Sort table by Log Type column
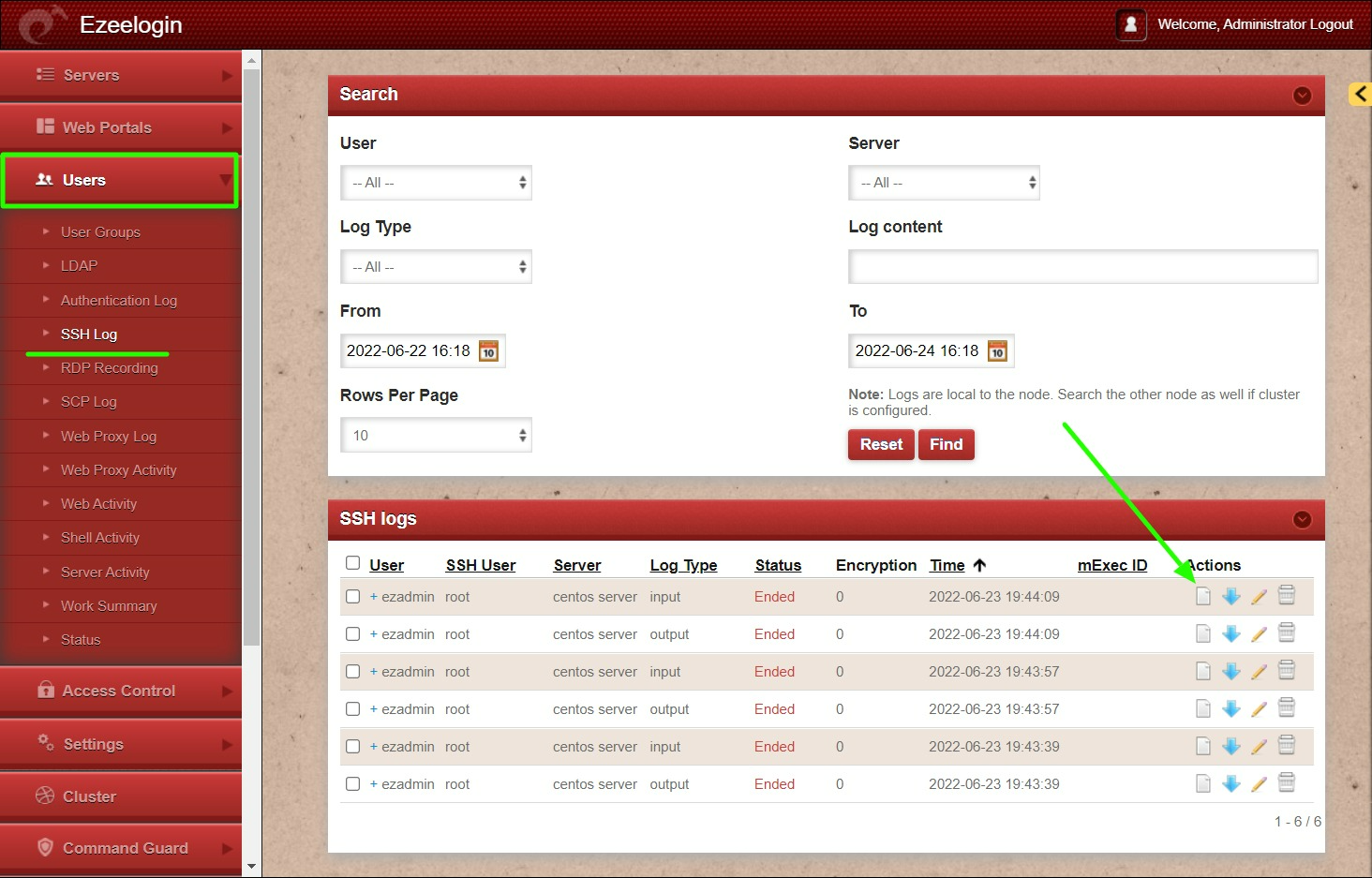 click(x=683, y=565)
